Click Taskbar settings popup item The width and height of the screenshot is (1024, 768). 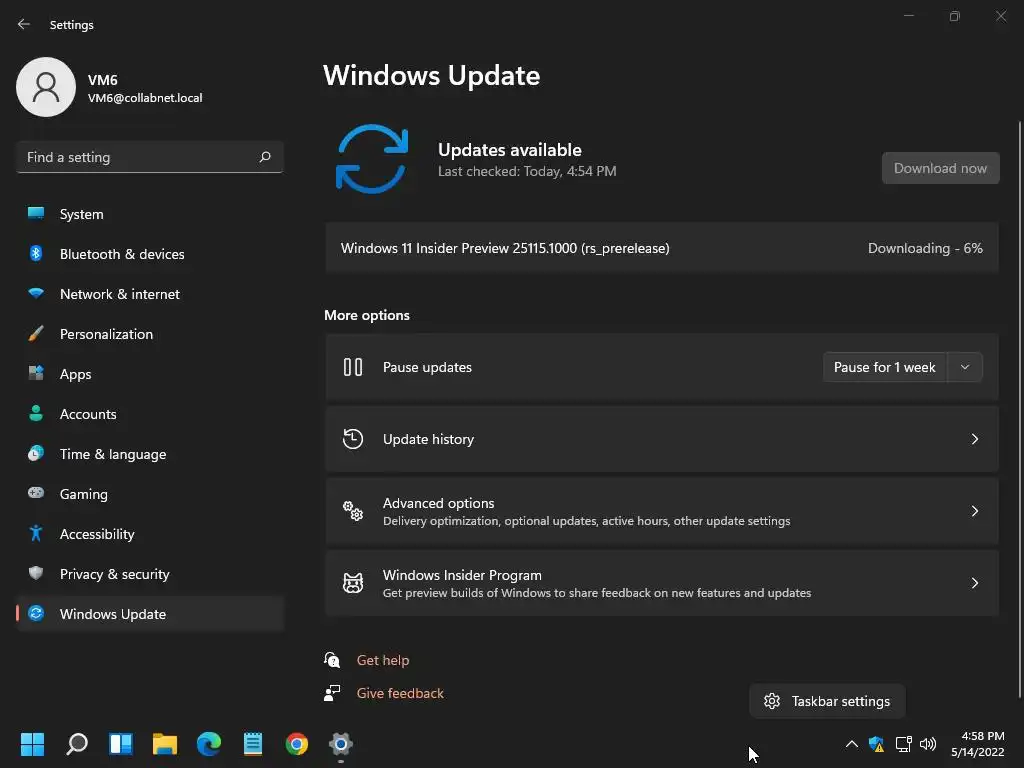tap(827, 701)
